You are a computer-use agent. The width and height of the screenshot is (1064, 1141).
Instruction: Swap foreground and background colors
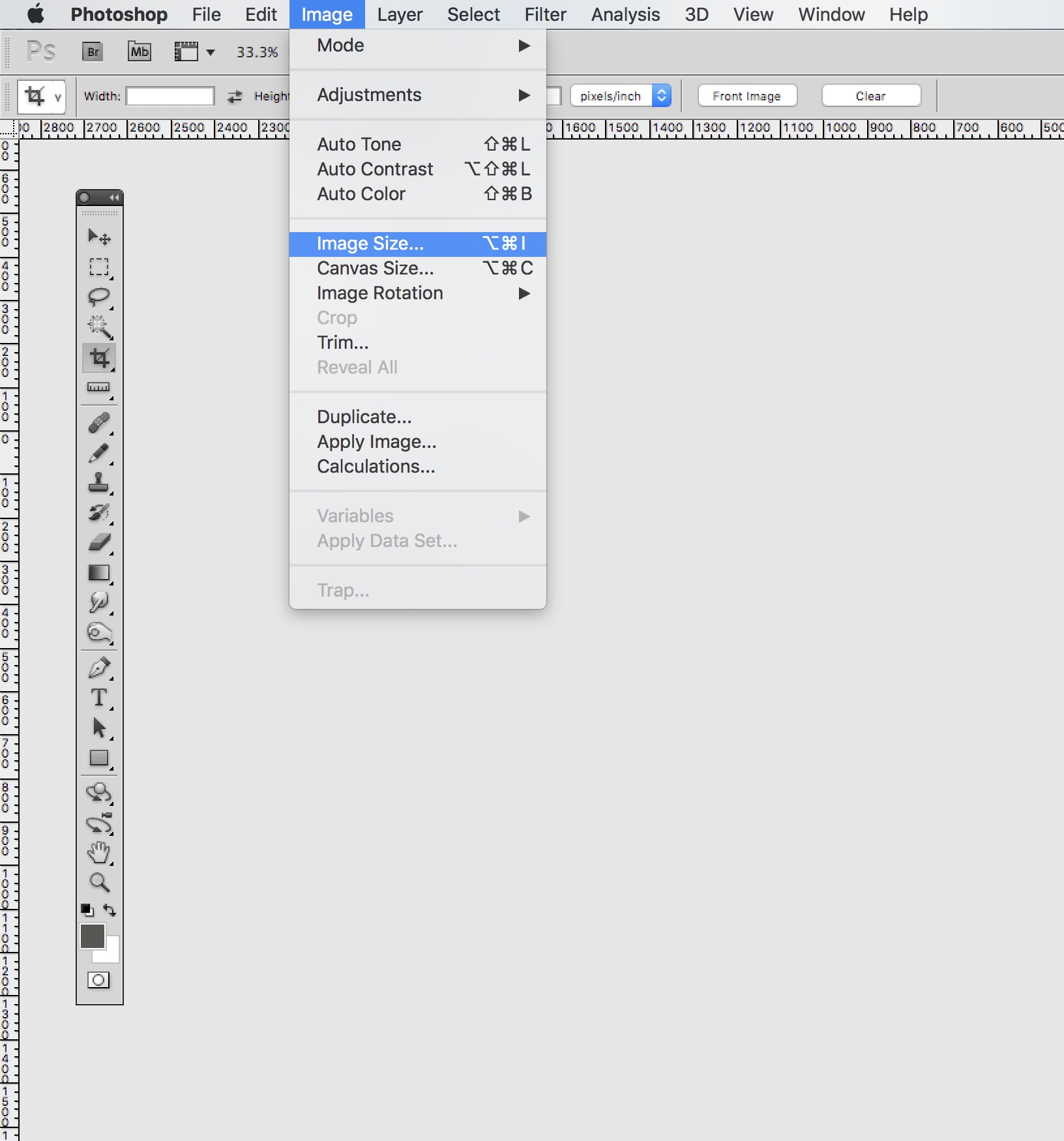coord(110,910)
